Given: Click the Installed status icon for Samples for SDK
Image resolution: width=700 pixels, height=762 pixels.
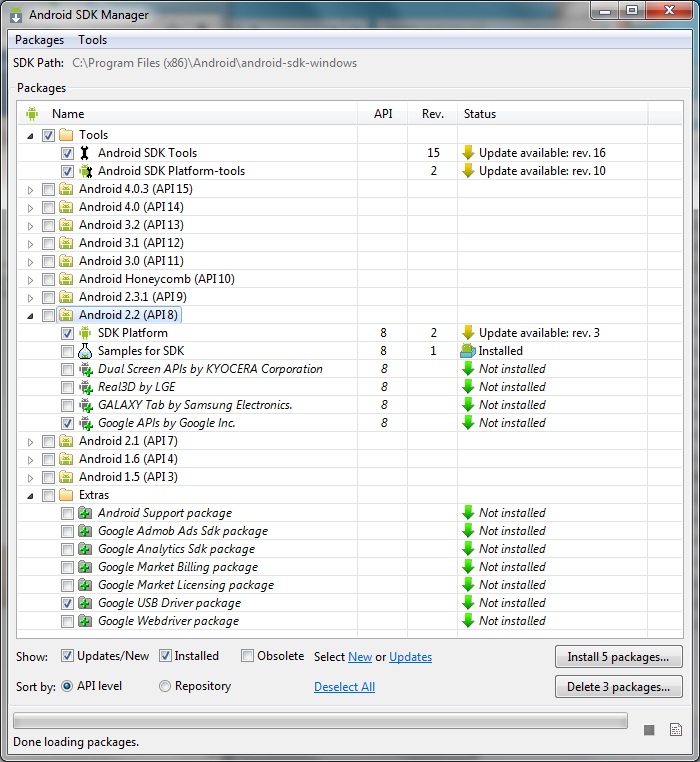Looking at the screenshot, I should click(x=468, y=350).
